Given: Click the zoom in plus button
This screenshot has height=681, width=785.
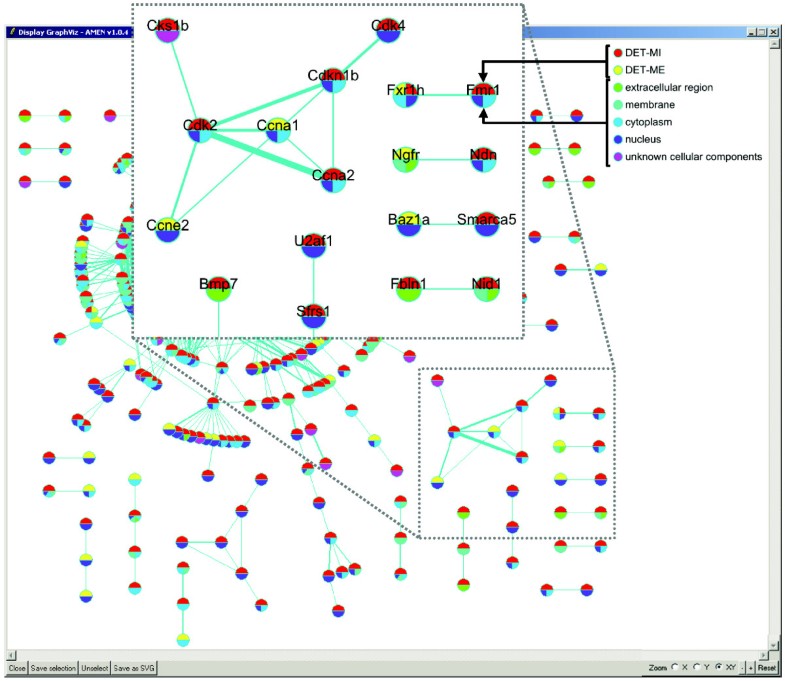Looking at the screenshot, I should click(750, 668).
